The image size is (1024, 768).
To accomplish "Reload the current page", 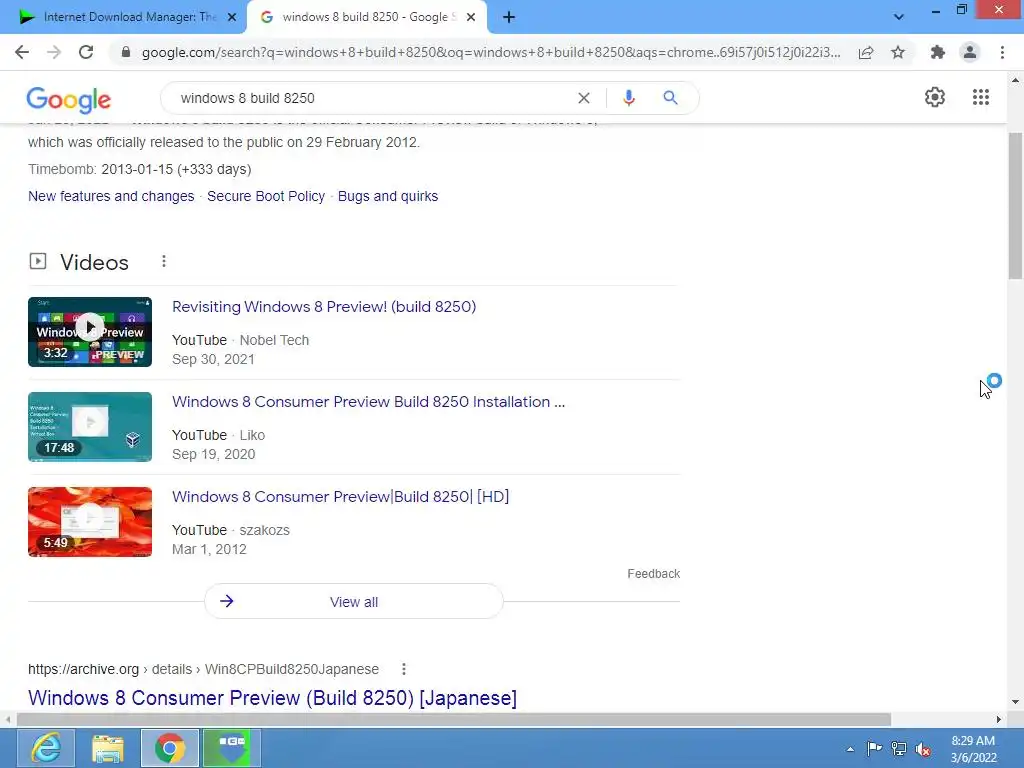I will 86,52.
